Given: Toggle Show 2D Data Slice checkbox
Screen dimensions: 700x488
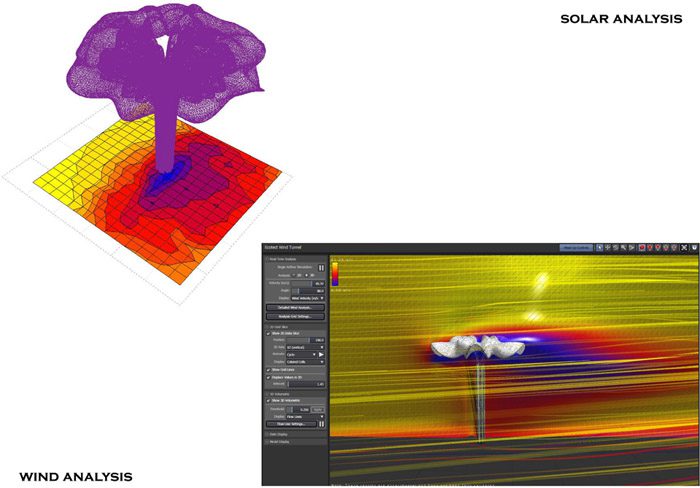Looking at the screenshot, I should 268,333.
